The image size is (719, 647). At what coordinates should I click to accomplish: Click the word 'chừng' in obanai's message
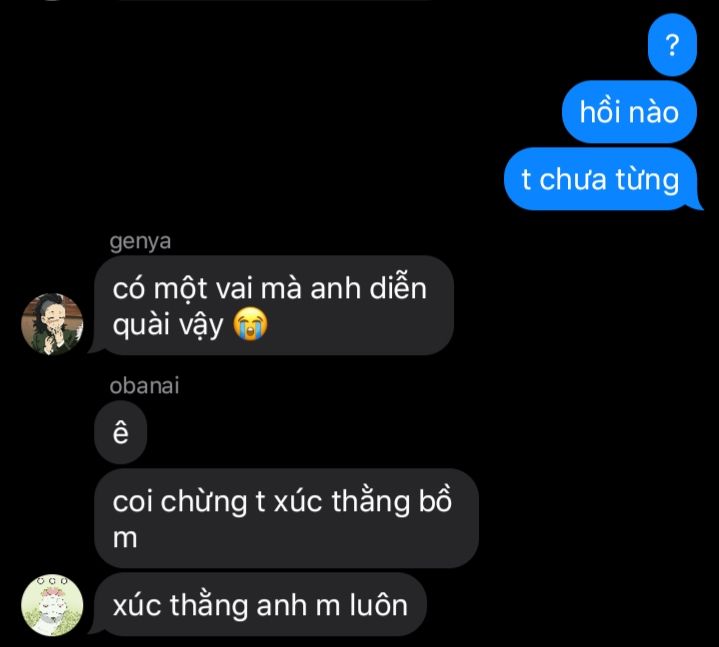click(x=204, y=502)
